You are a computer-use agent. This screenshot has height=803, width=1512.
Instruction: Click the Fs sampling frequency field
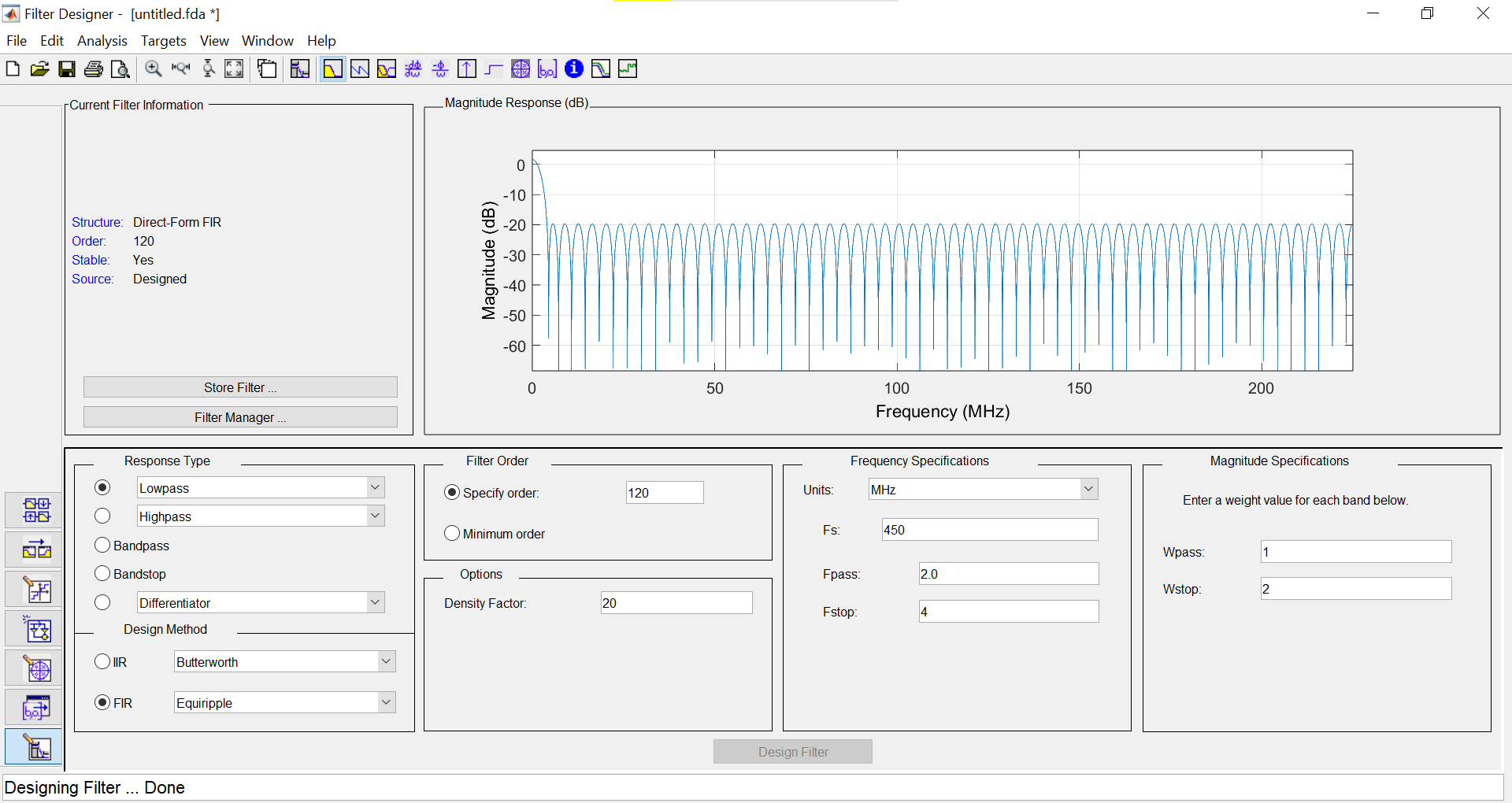pos(990,530)
